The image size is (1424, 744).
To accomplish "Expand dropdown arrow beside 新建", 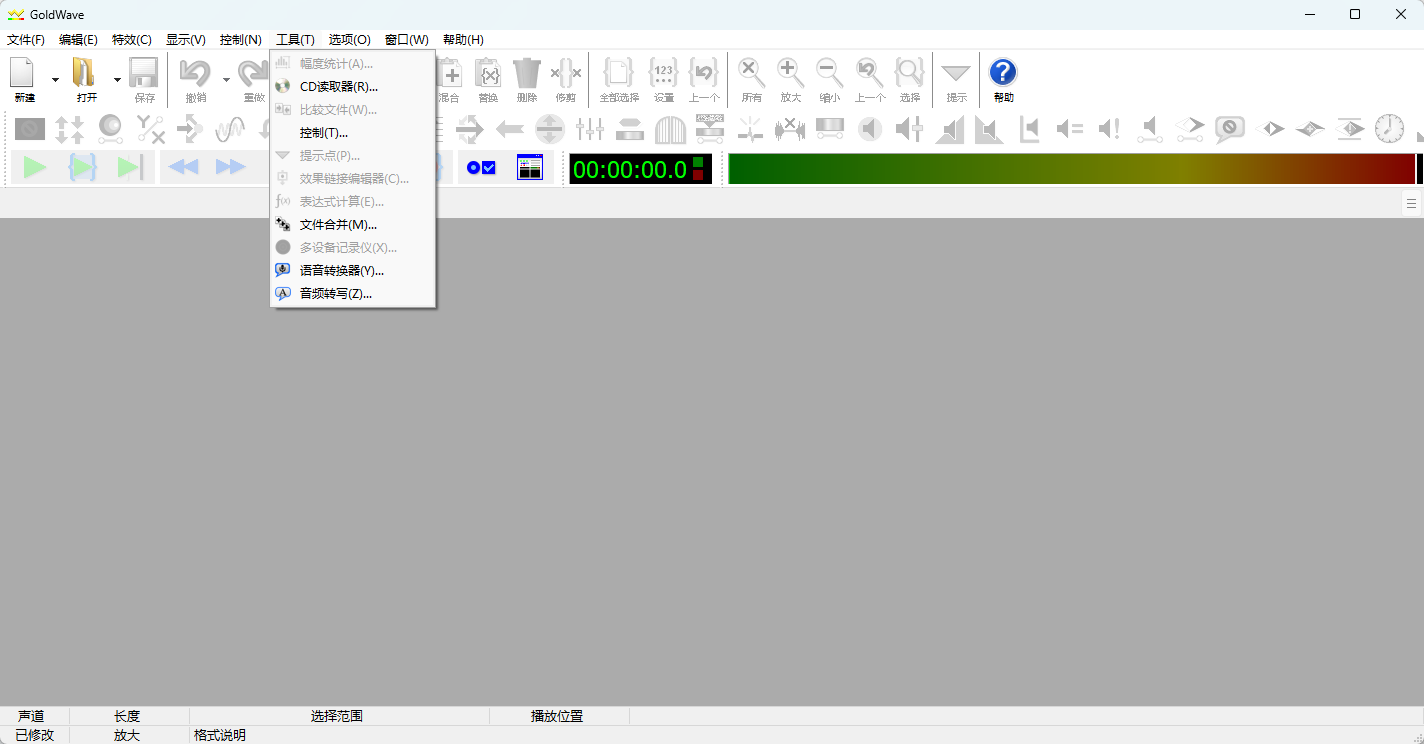I will point(55,79).
